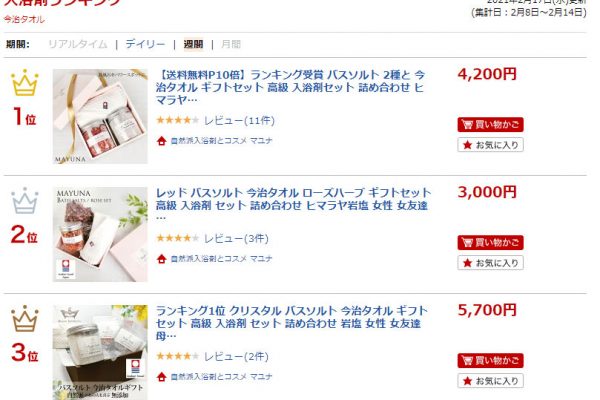Add the rank 1 item to お気に入り

click(x=490, y=145)
